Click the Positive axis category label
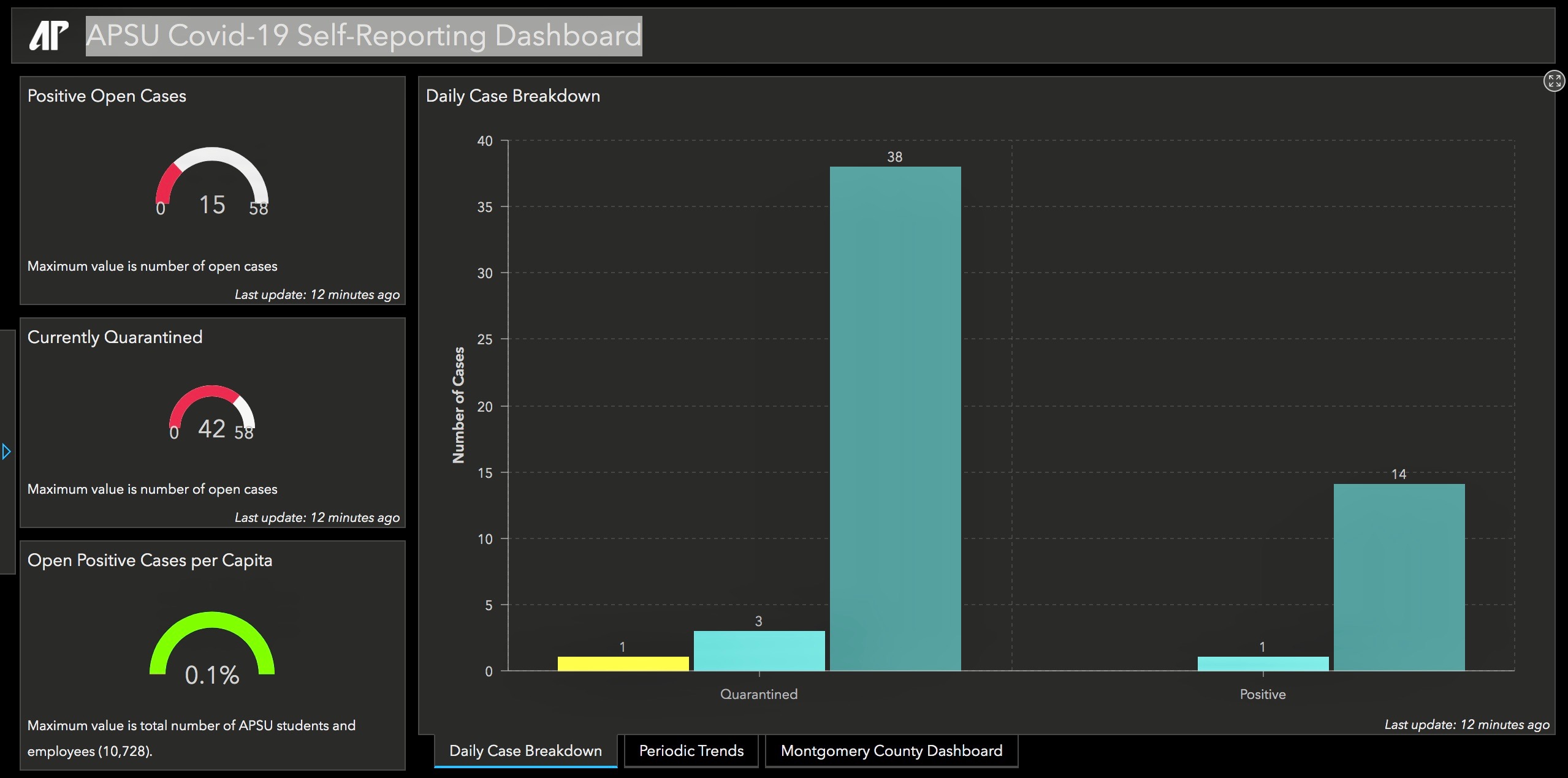1568x778 pixels. tap(1262, 694)
